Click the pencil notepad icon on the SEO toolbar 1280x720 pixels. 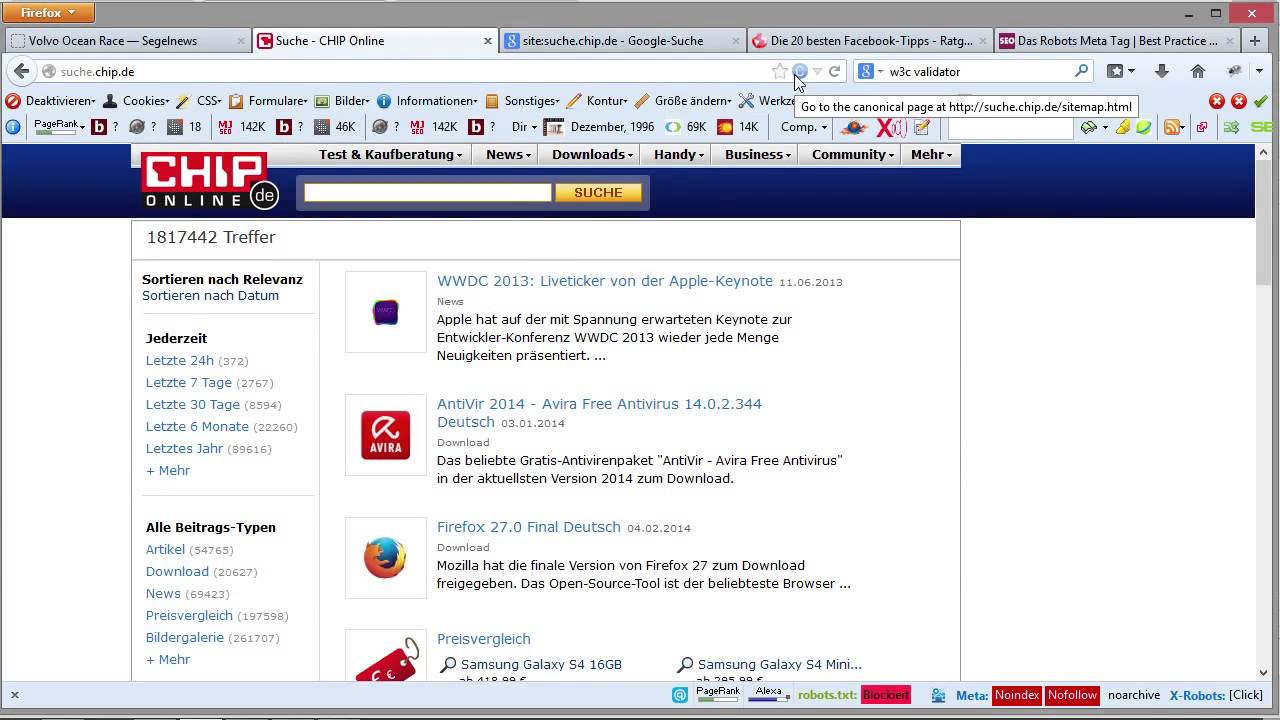tap(922, 127)
